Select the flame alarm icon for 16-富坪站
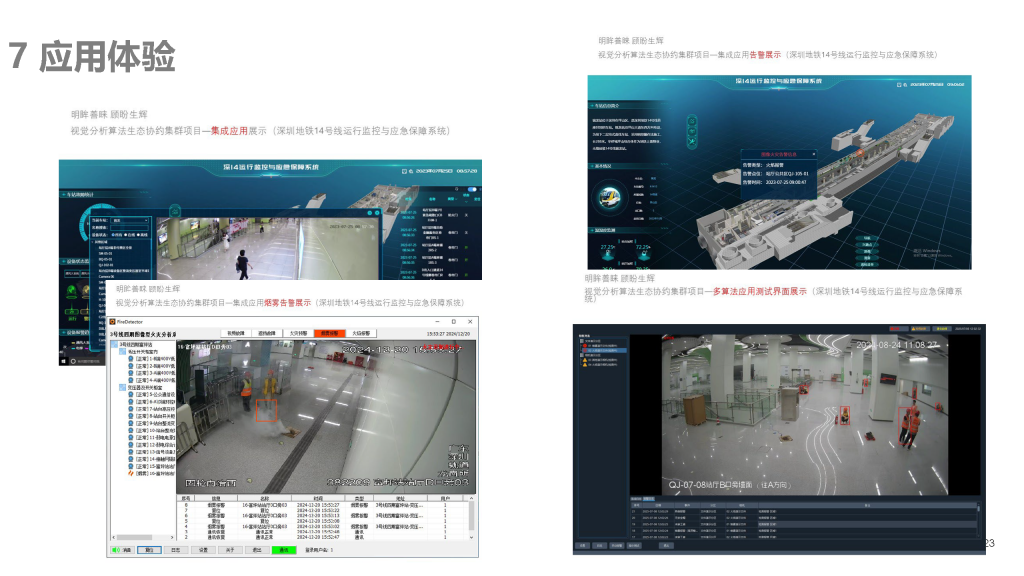The width and height of the screenshot is (1024, 576). pyautogui.click(x=130, y=473)
